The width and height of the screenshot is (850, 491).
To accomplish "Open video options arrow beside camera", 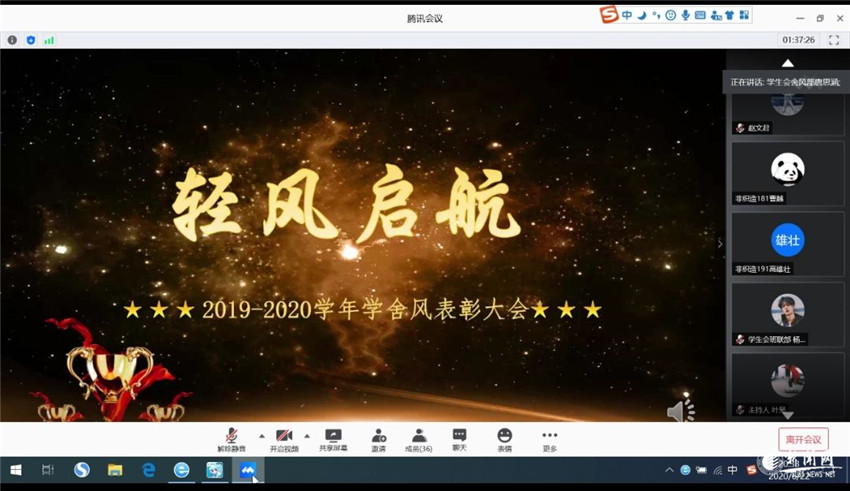I will [x=307, y=436].
